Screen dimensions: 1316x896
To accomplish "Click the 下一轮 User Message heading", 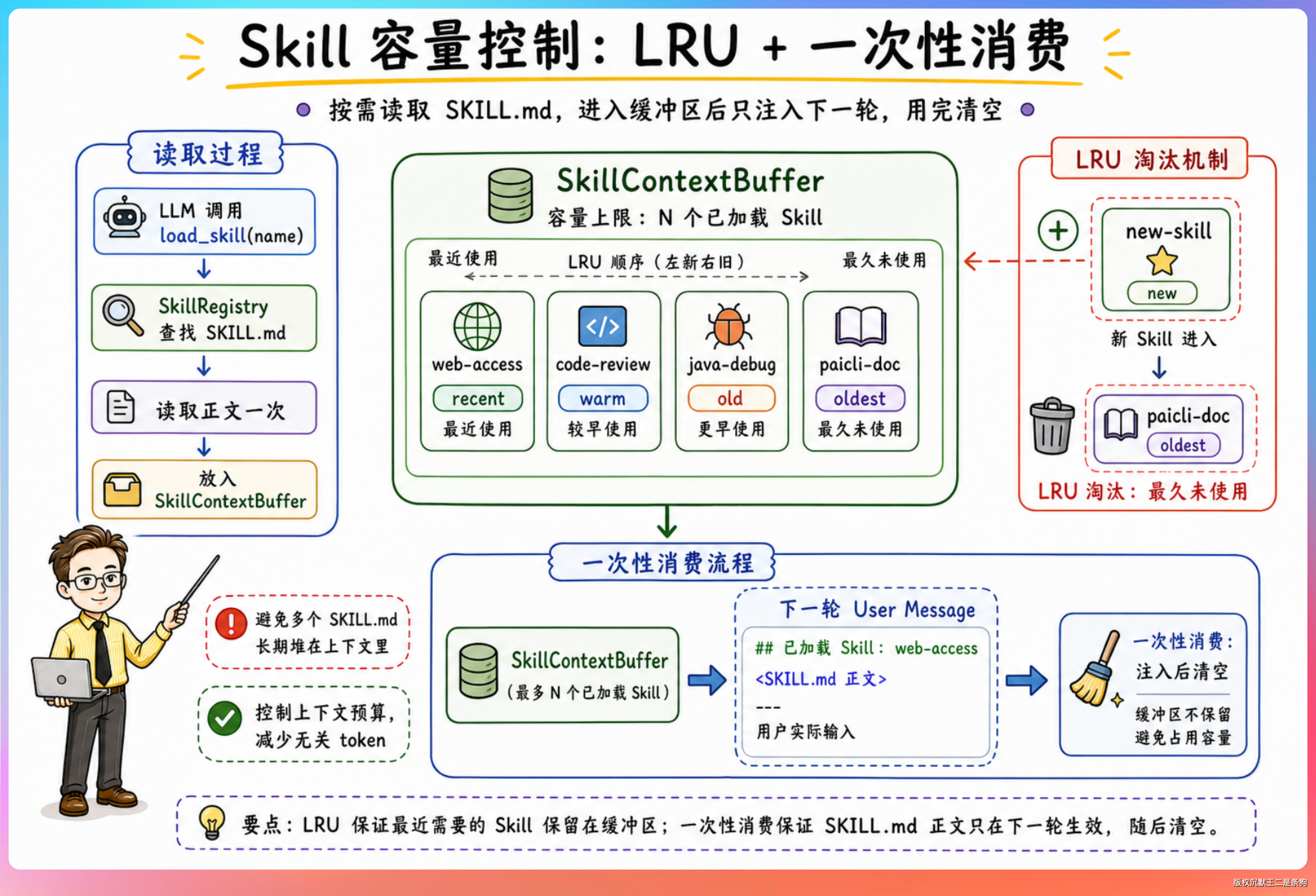I will tap(877, 610).
